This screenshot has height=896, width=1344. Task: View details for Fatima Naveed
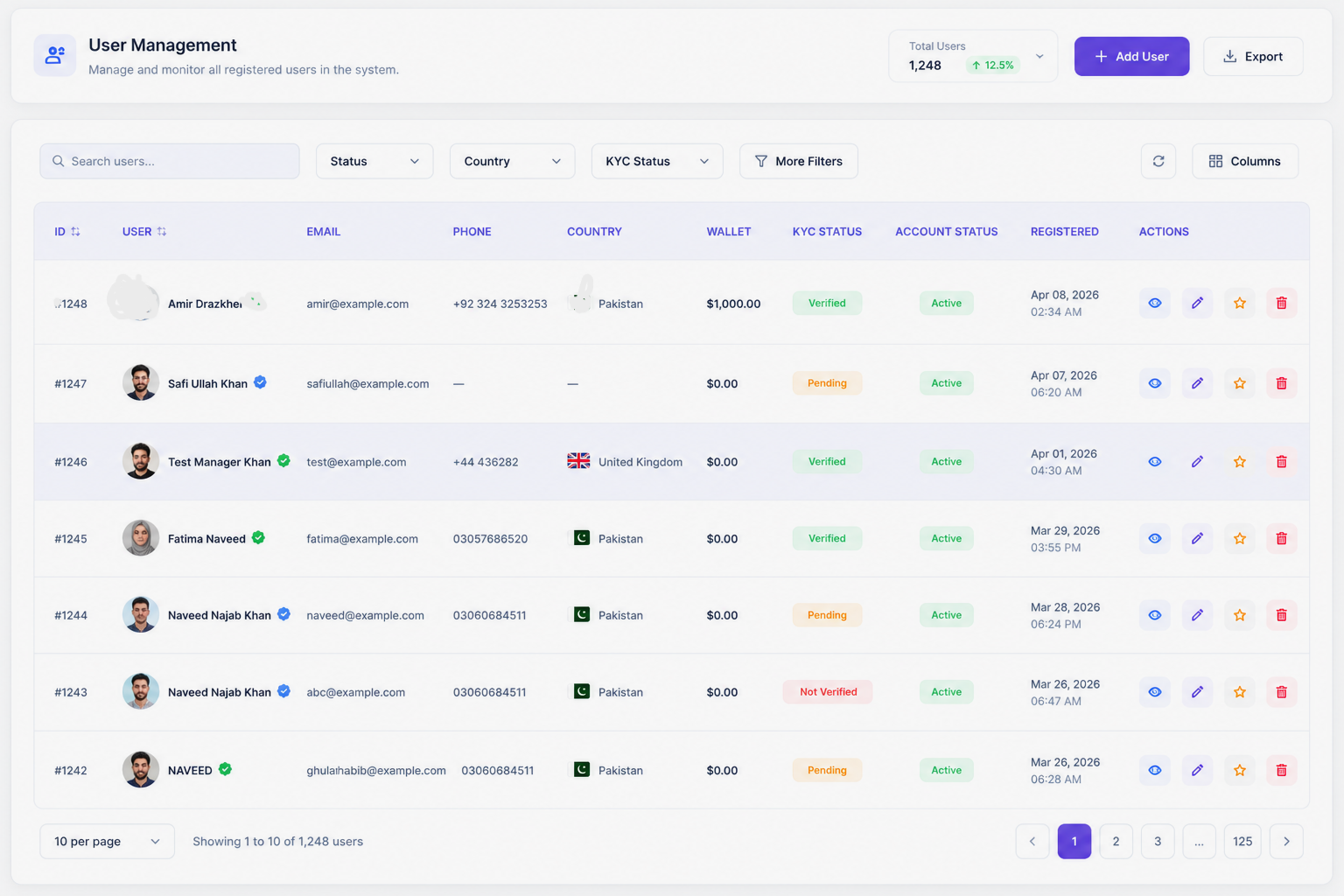(1155, 539)
